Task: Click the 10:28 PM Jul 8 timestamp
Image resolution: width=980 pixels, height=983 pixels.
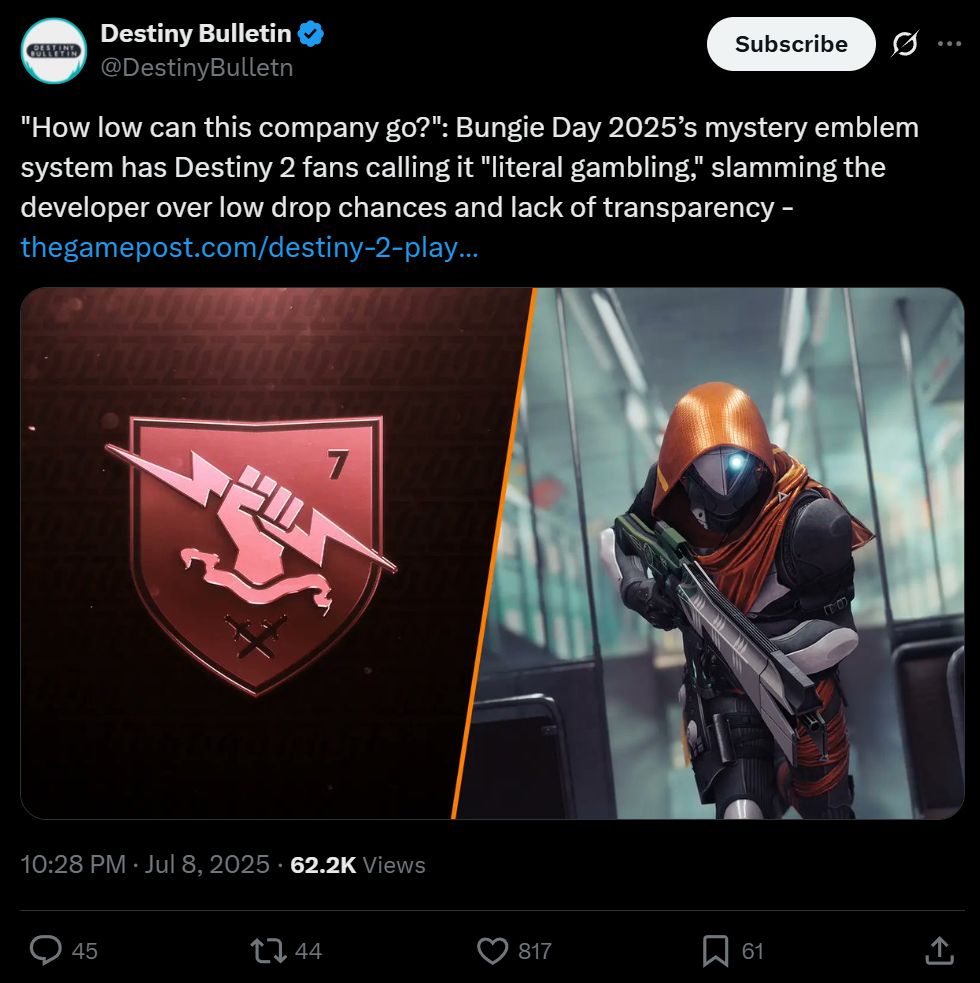Action: pos(145,864)
